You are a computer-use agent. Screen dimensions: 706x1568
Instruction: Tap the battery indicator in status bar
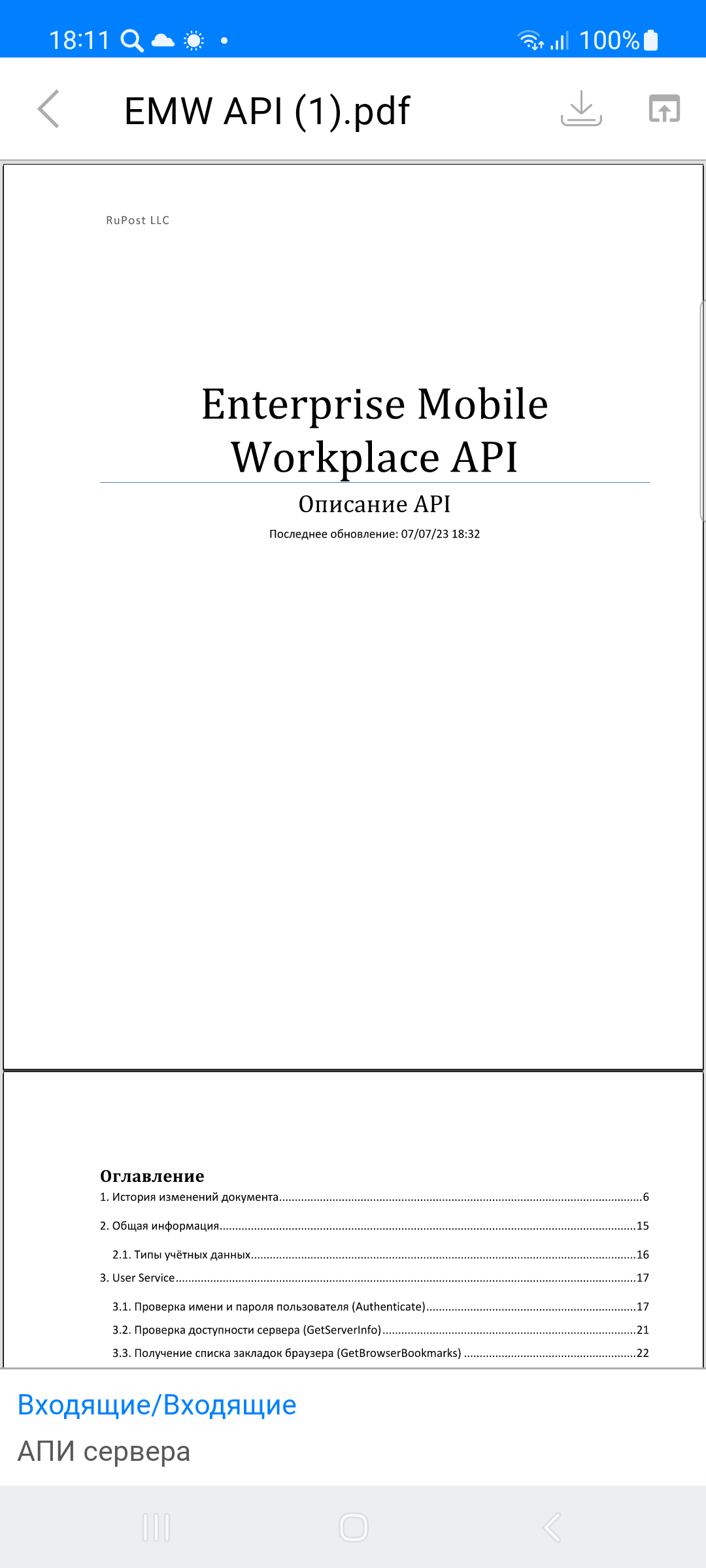pyautogui.click(x=651, y=41)
